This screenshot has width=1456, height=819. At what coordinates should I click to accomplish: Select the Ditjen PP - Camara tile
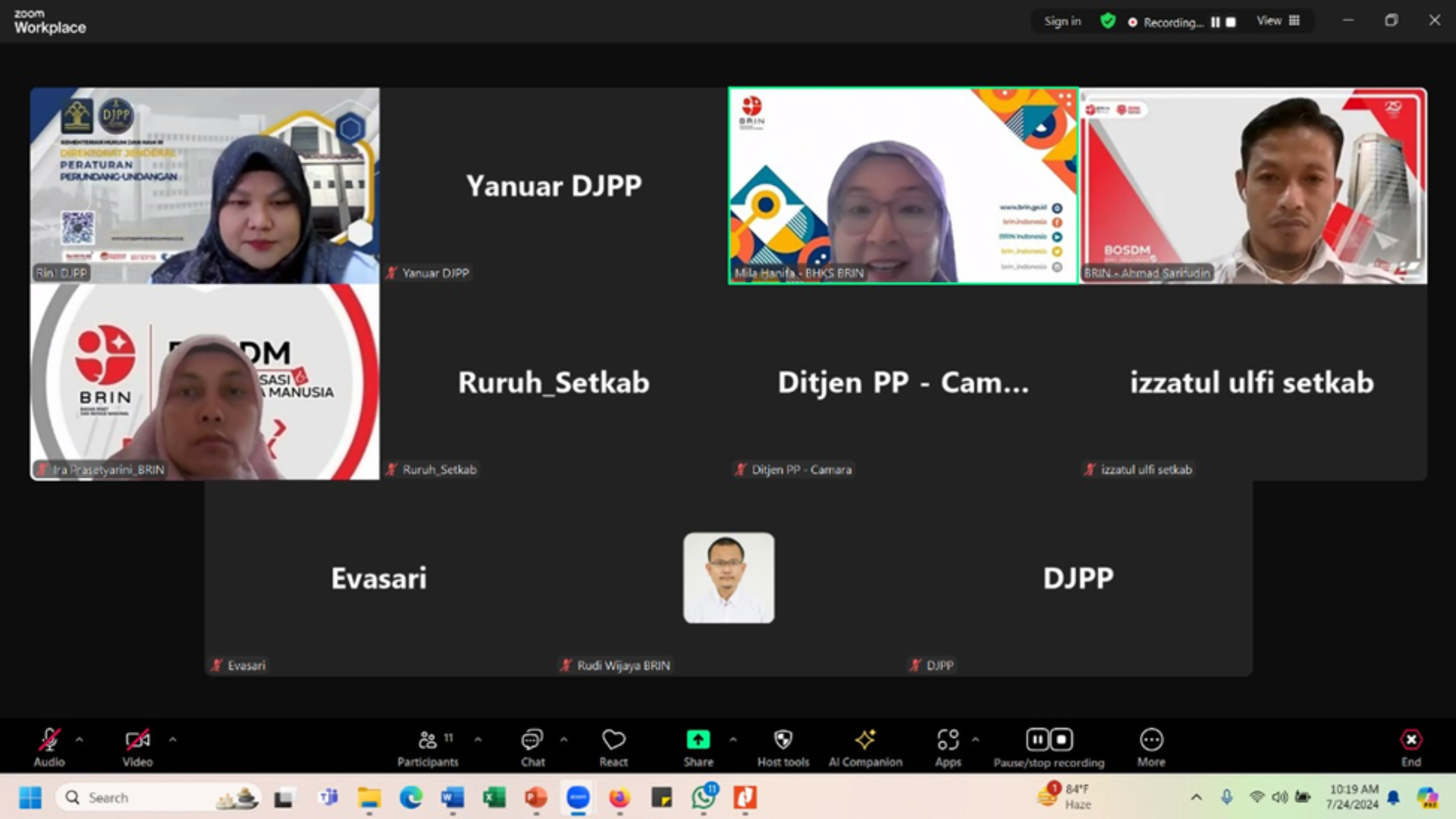pos(903,382)
